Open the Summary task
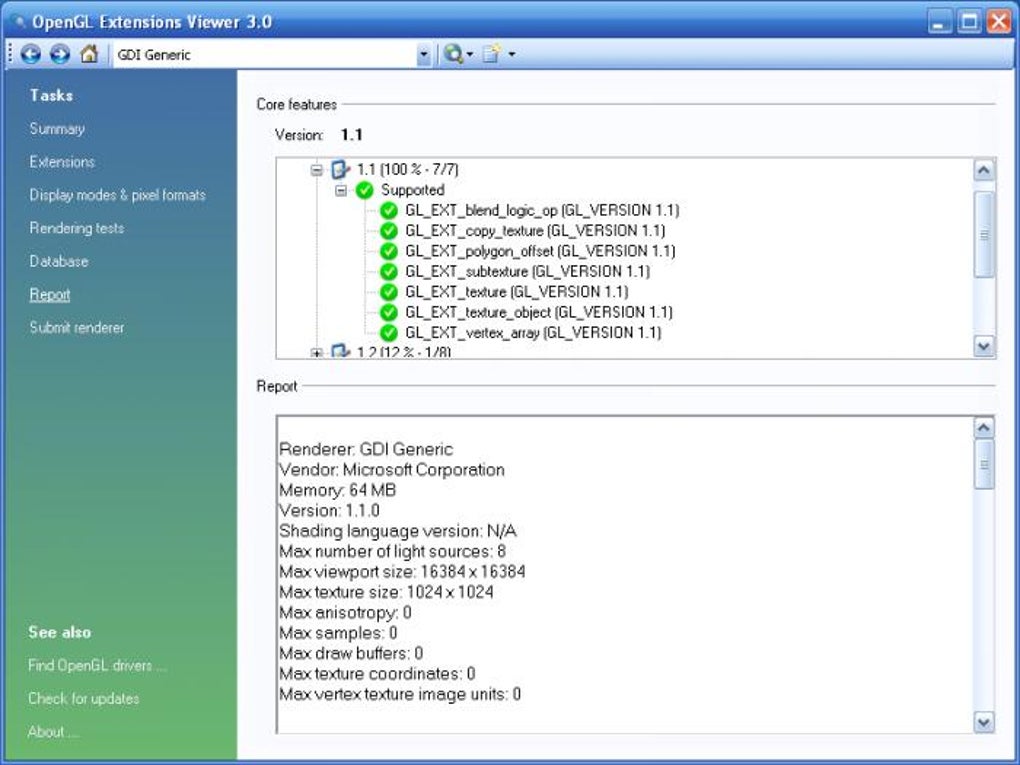This screenshot has height=765, width=1020. point(57,129)
